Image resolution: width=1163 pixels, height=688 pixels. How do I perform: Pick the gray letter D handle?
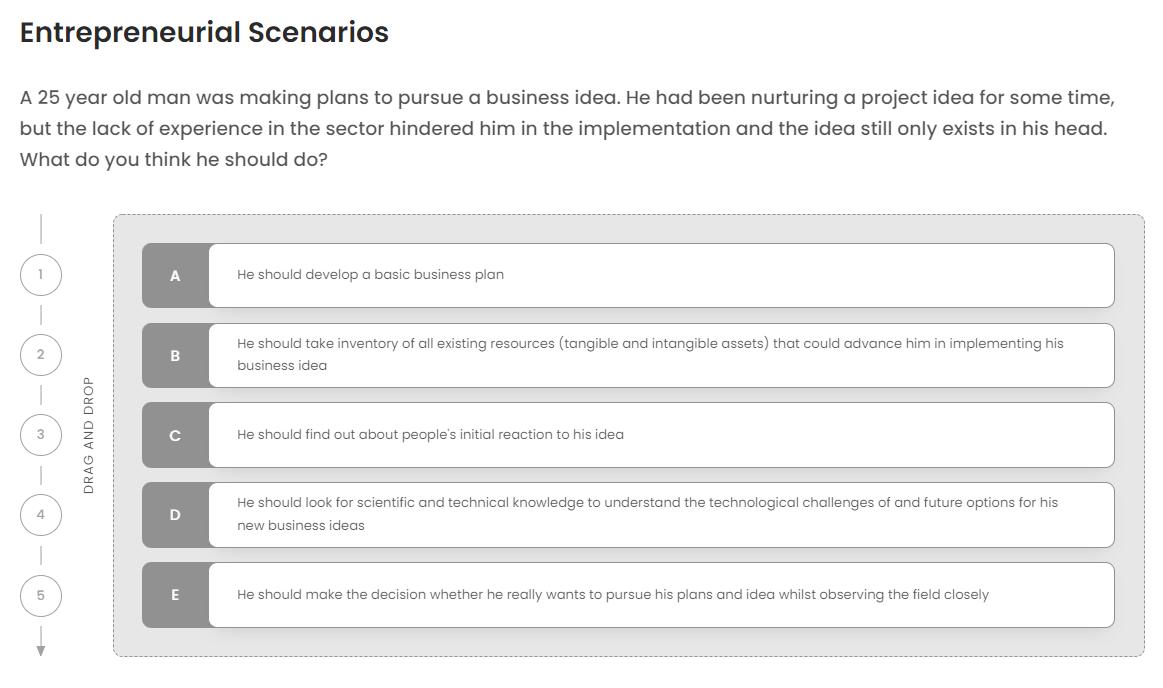176,515
